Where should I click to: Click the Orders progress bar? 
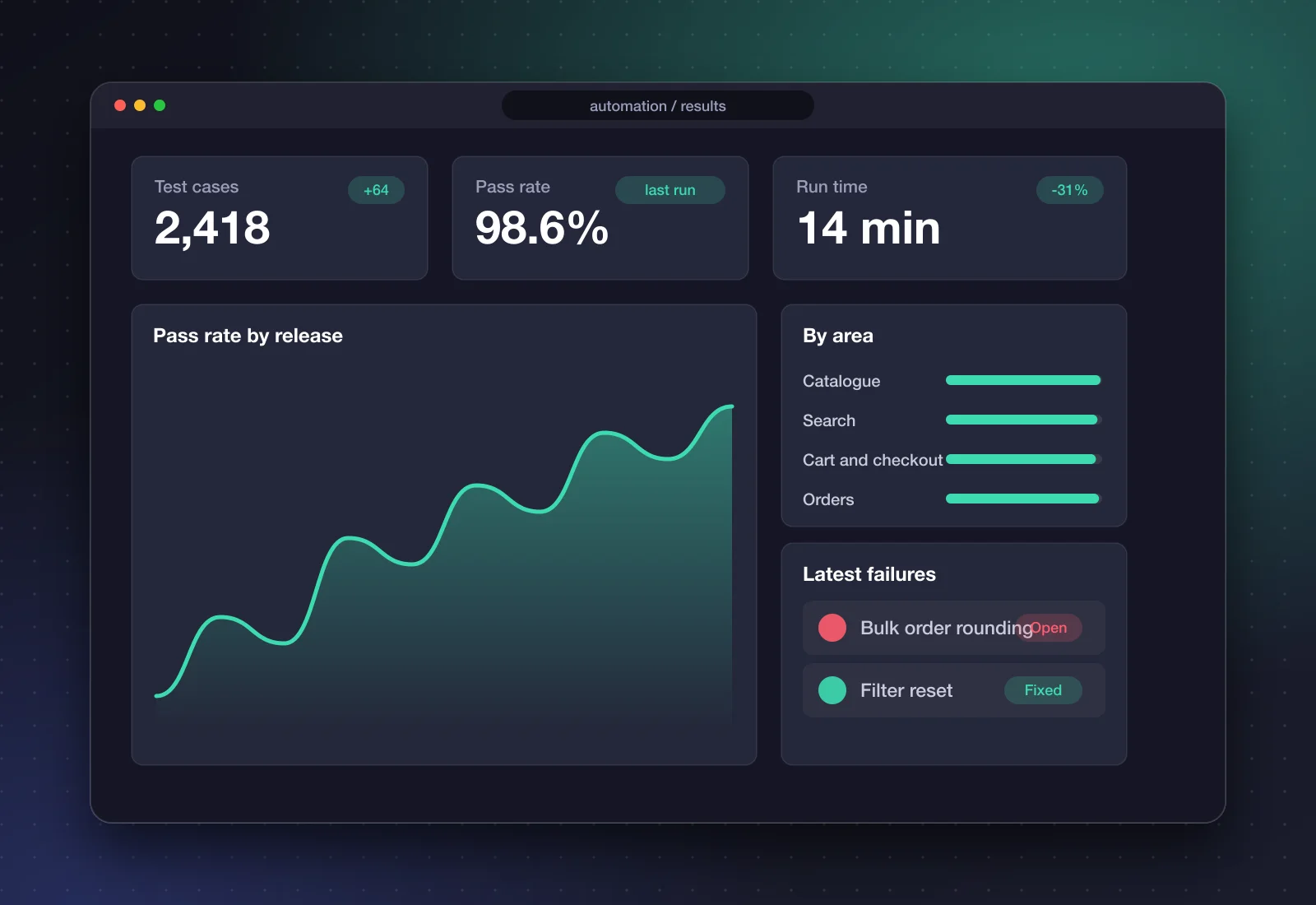1023,499
